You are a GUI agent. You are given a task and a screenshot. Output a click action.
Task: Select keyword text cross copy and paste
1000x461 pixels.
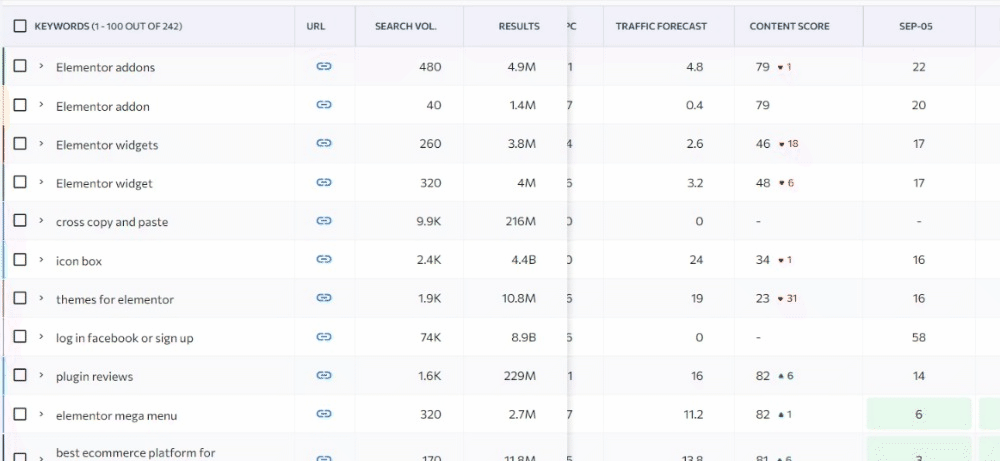112,222
